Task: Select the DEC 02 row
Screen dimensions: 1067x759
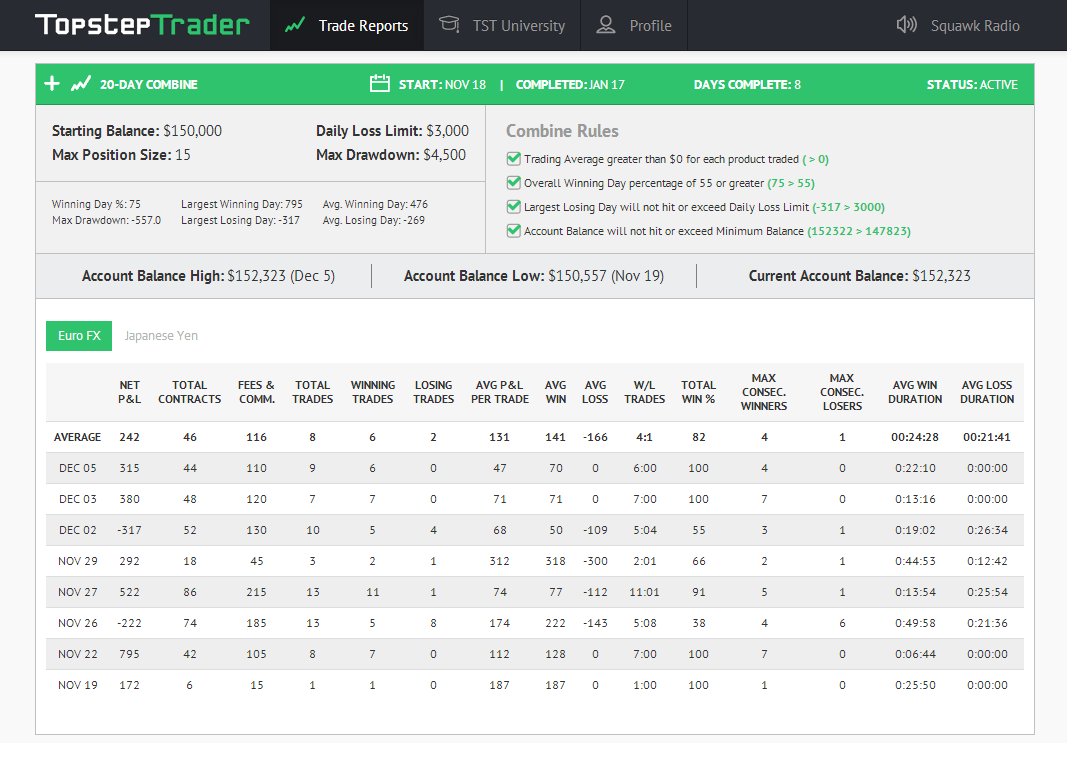Action: click(x=535, y=530)
